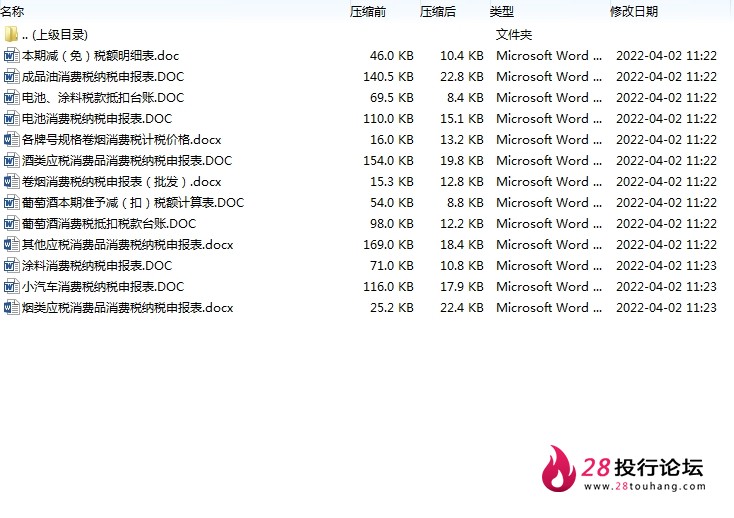
Task: Click the 16.0 KB original size value
Action: click(391, 140)
